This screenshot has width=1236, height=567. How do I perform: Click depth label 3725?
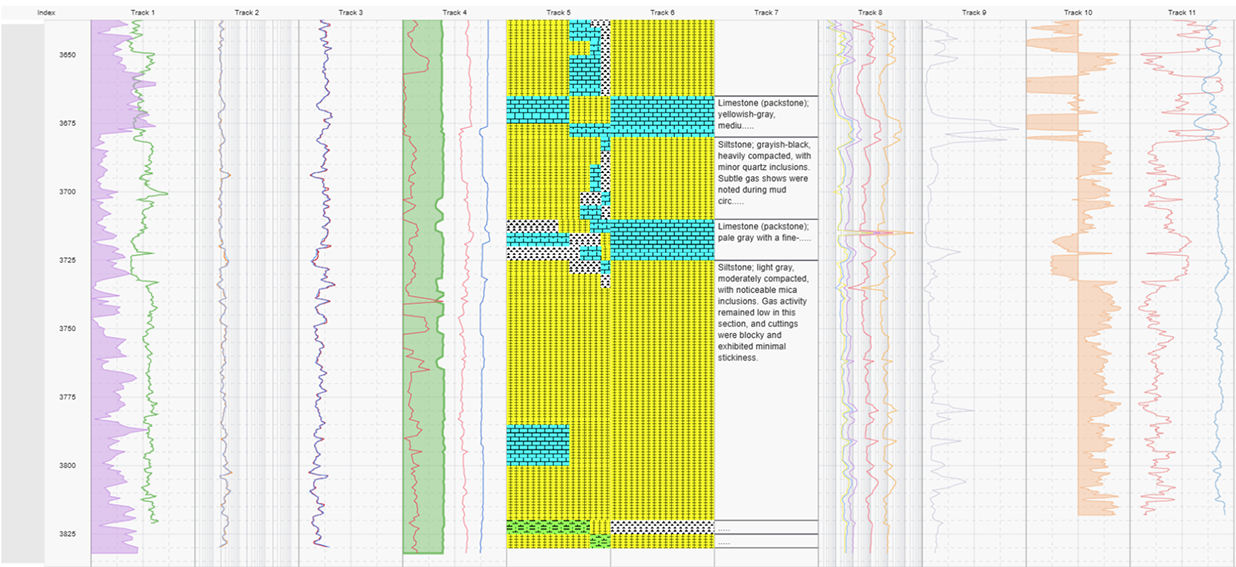(x=66, y=260)
